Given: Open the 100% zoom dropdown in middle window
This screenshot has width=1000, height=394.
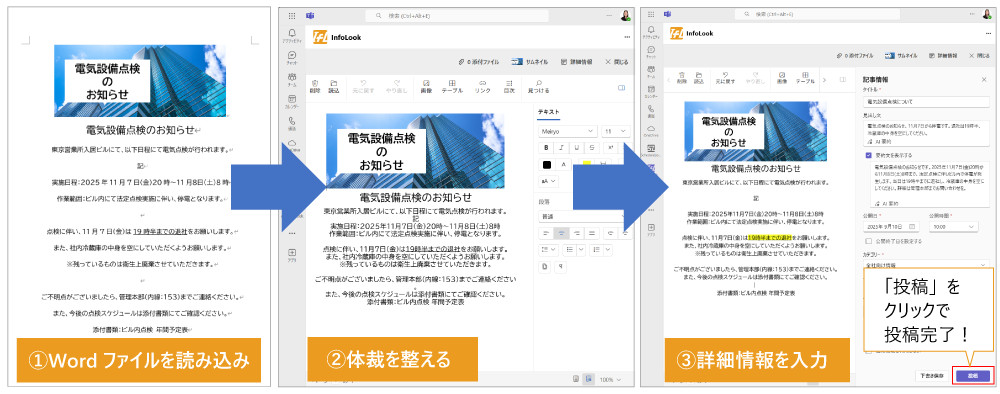Looking at the screenshot, I should click(x=610, y=379).
